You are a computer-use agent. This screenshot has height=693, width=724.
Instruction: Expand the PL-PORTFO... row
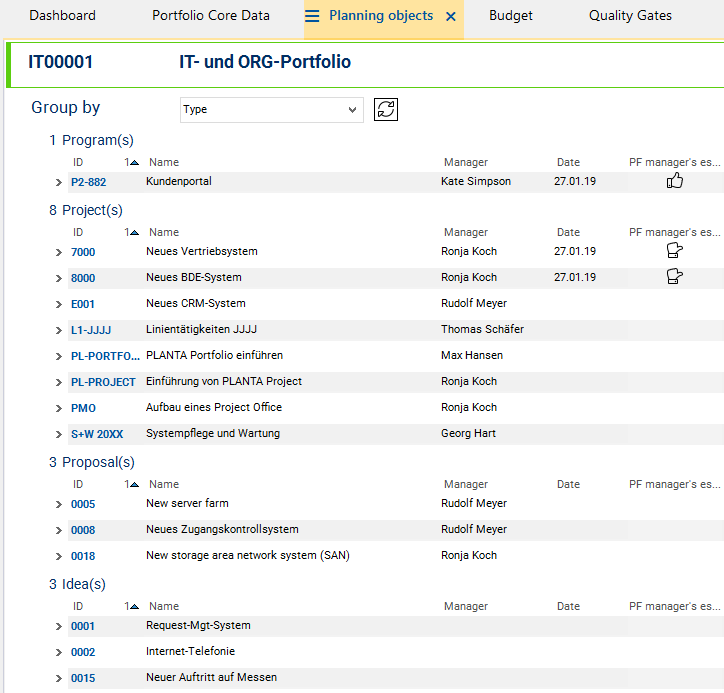(x=59, y=356)
